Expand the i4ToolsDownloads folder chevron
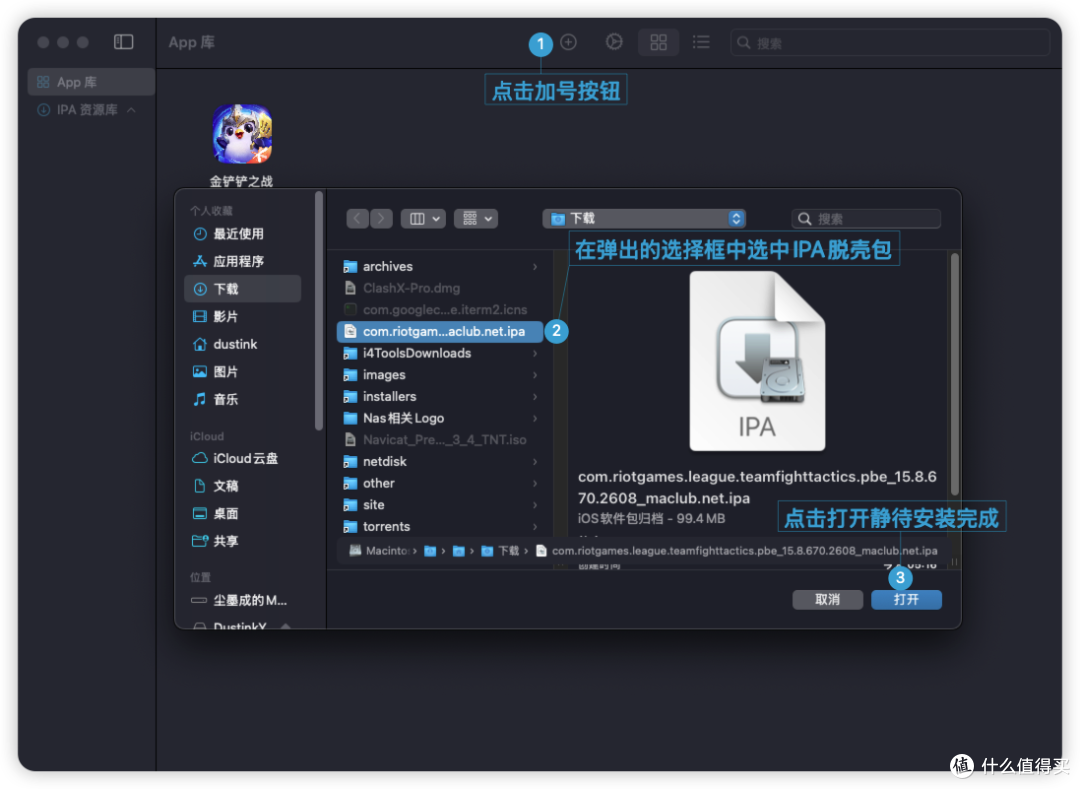1080x789 pixels. click(x=535, y=353)
